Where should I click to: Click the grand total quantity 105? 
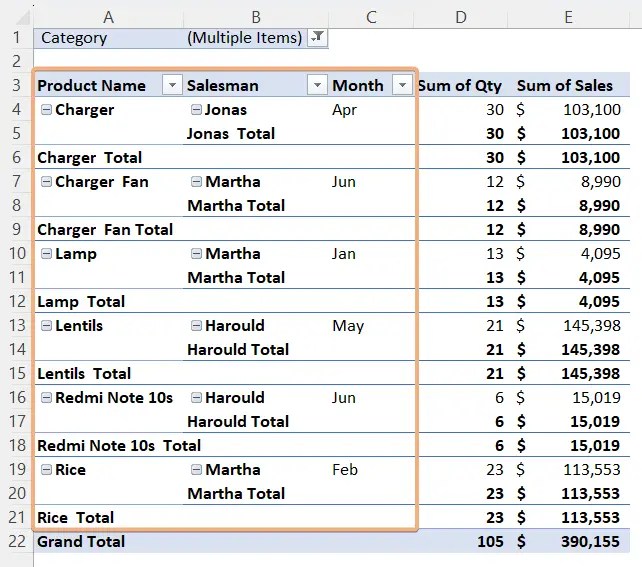(490, 542)
